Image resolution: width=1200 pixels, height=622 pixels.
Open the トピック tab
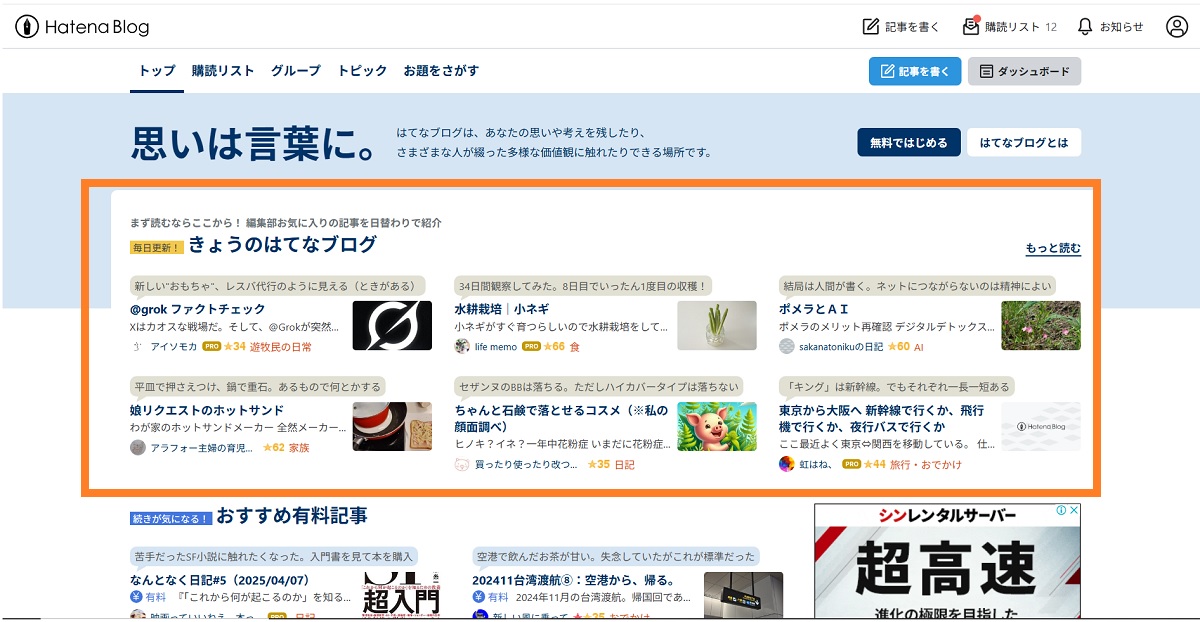tap(362, 71)
